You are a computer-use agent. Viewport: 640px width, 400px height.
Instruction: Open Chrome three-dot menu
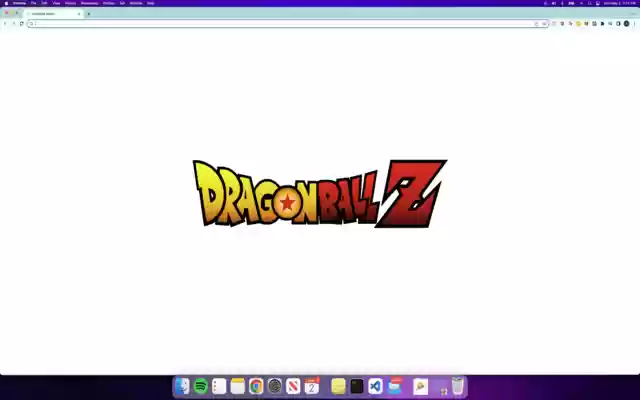(x=634, y=24)
